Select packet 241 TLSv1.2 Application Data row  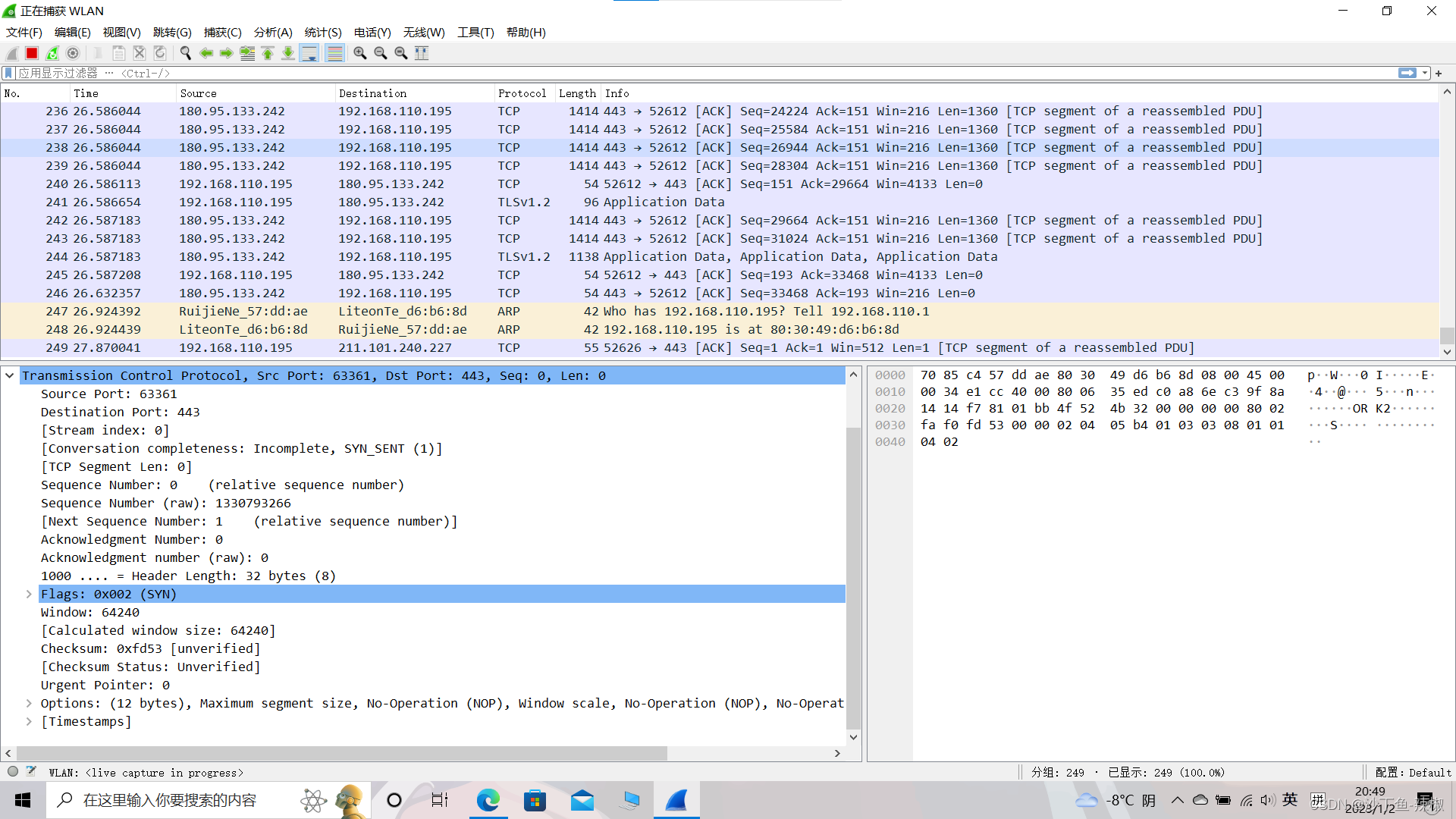coord(719,202)
